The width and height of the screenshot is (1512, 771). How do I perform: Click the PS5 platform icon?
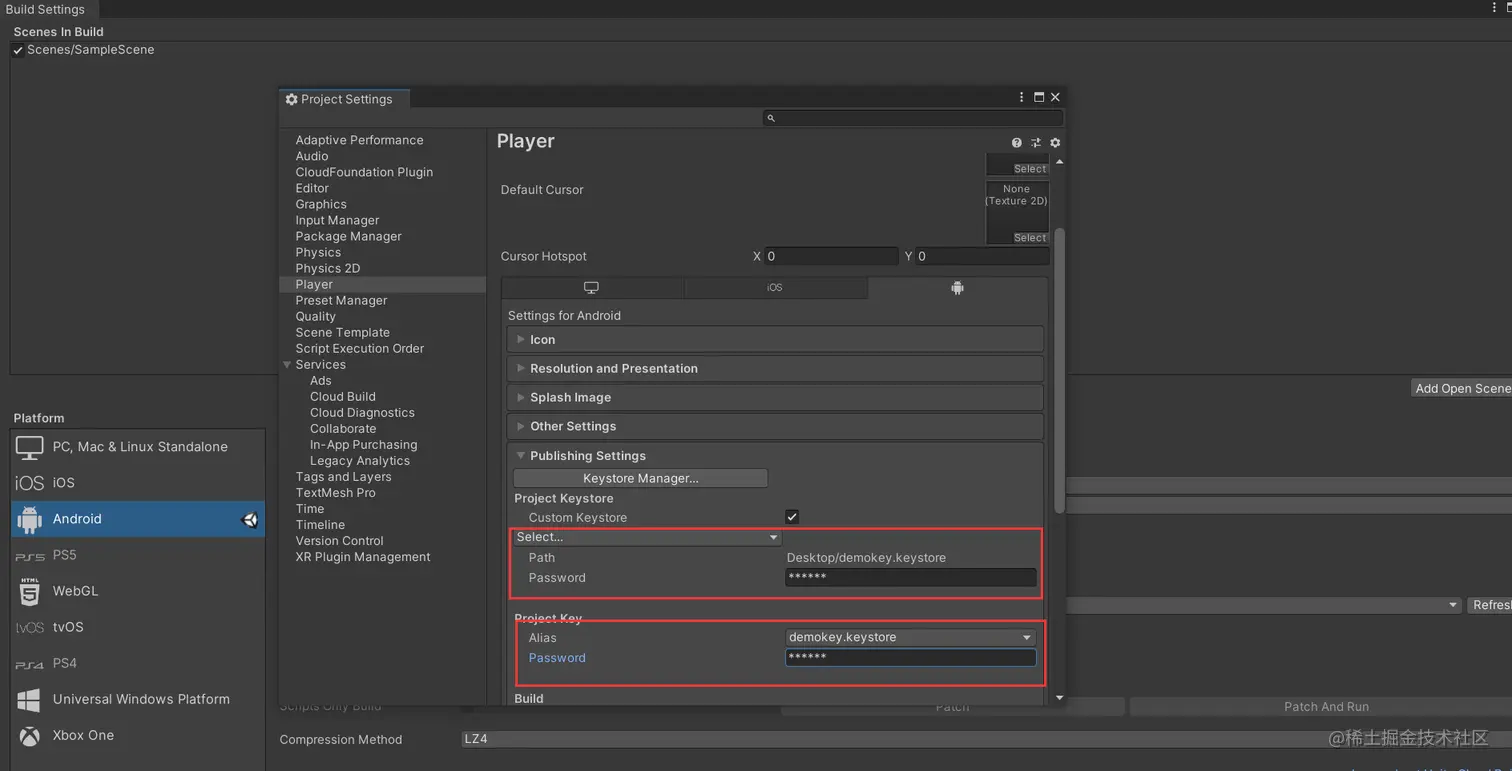pyautogui.click(x=30, y=556)
